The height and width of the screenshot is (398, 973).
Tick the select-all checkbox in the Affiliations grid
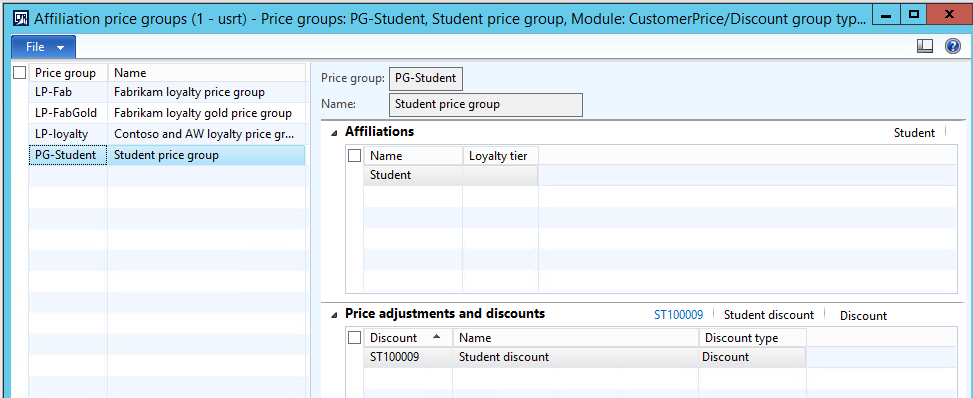tap(354, 156)
